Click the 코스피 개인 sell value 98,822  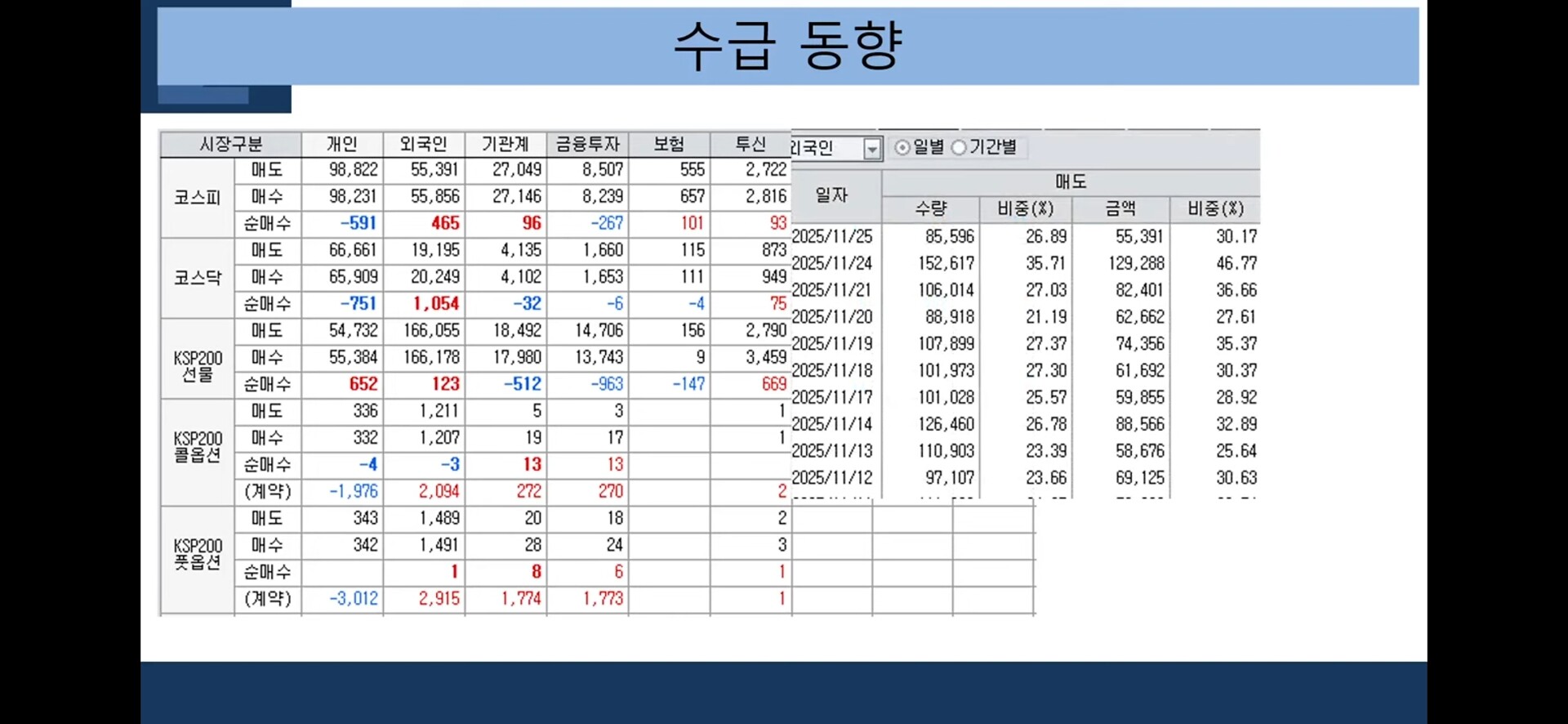coord(354,170)
